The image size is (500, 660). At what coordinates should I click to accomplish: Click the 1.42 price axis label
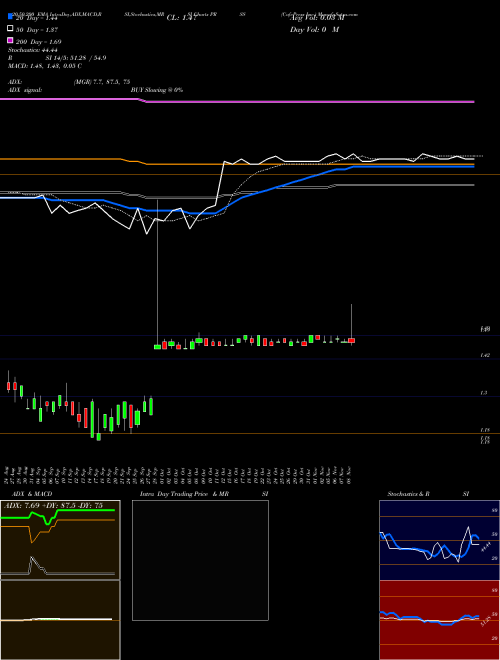tap(485, 356)
